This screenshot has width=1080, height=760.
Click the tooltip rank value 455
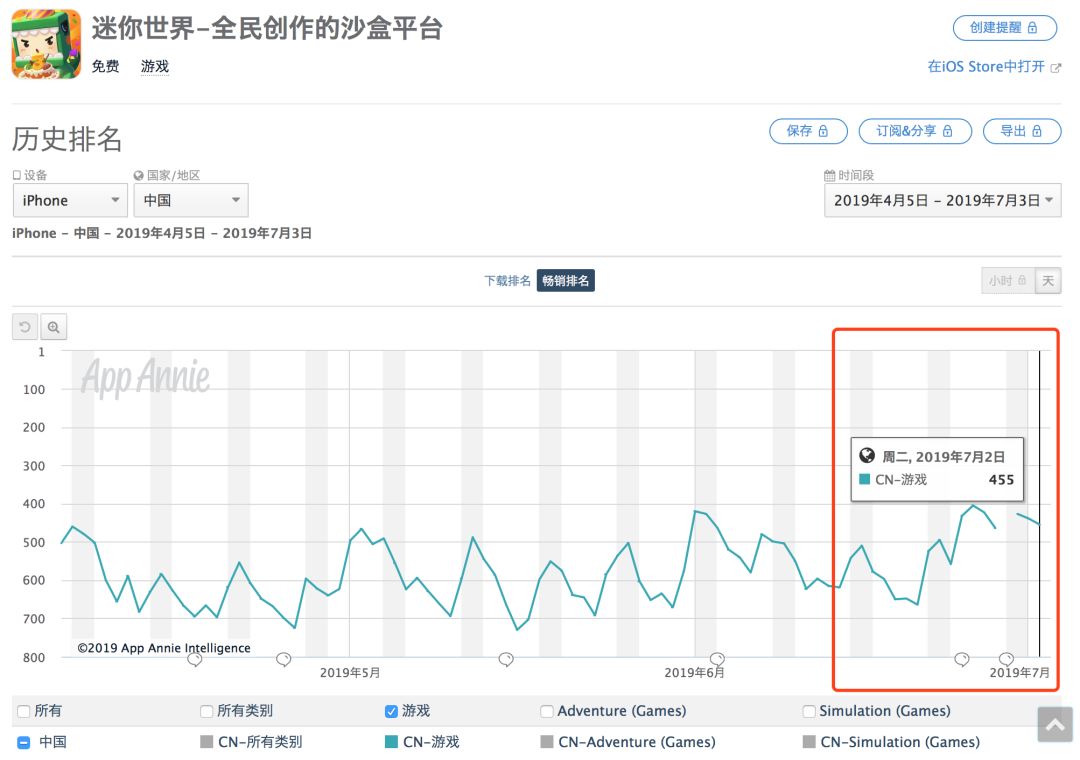1001,480
